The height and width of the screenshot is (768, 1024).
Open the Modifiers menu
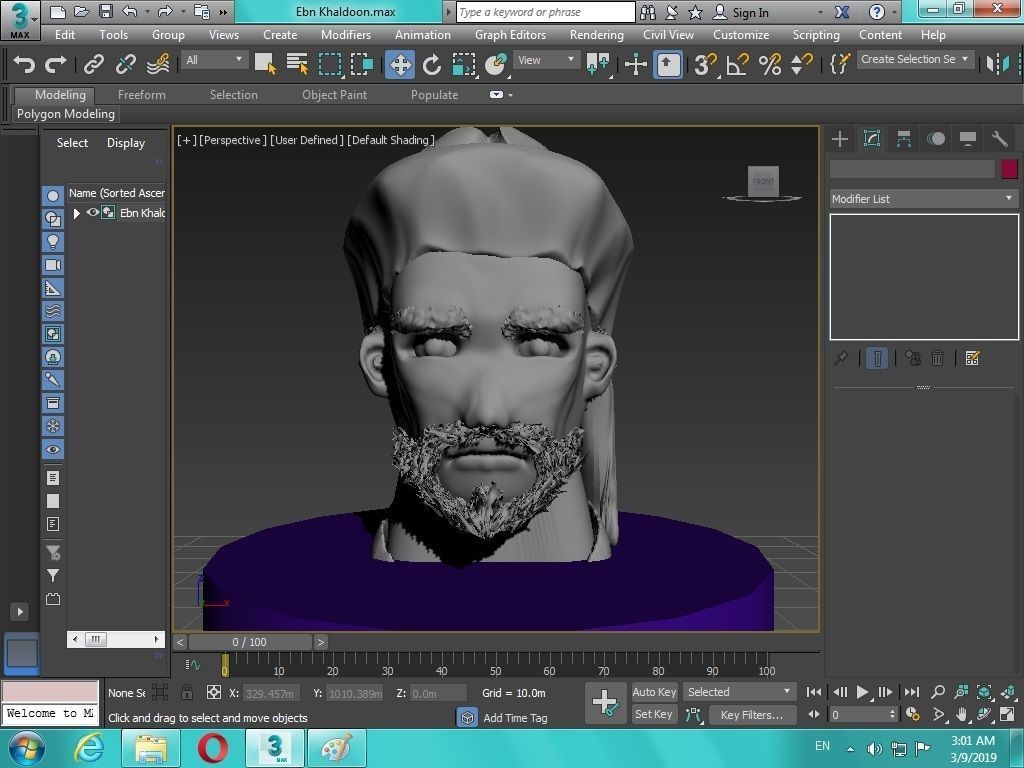tap(345, 35)
